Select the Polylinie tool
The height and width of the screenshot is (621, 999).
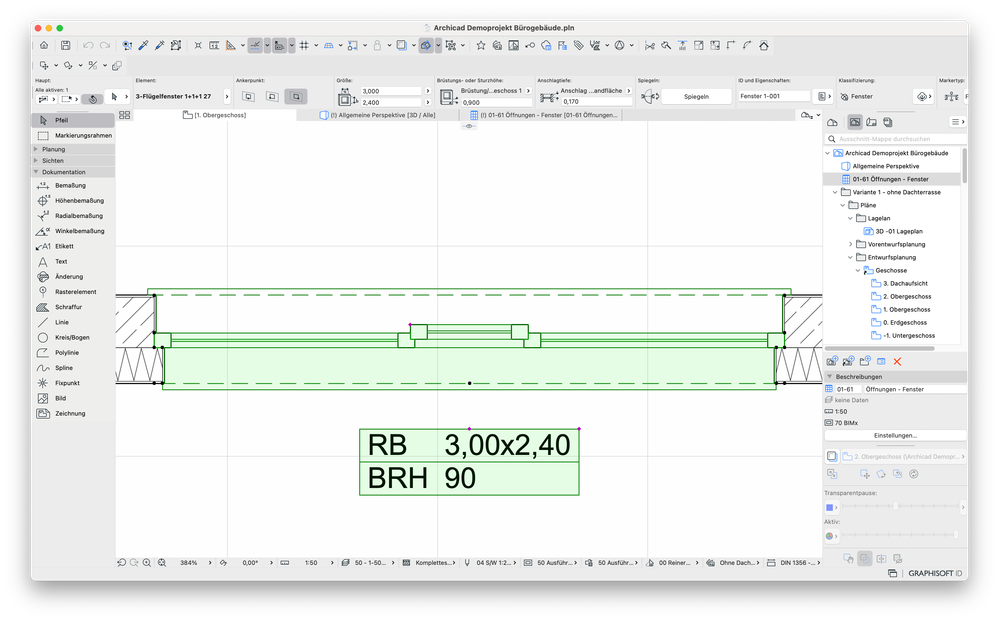click(73, 352)
